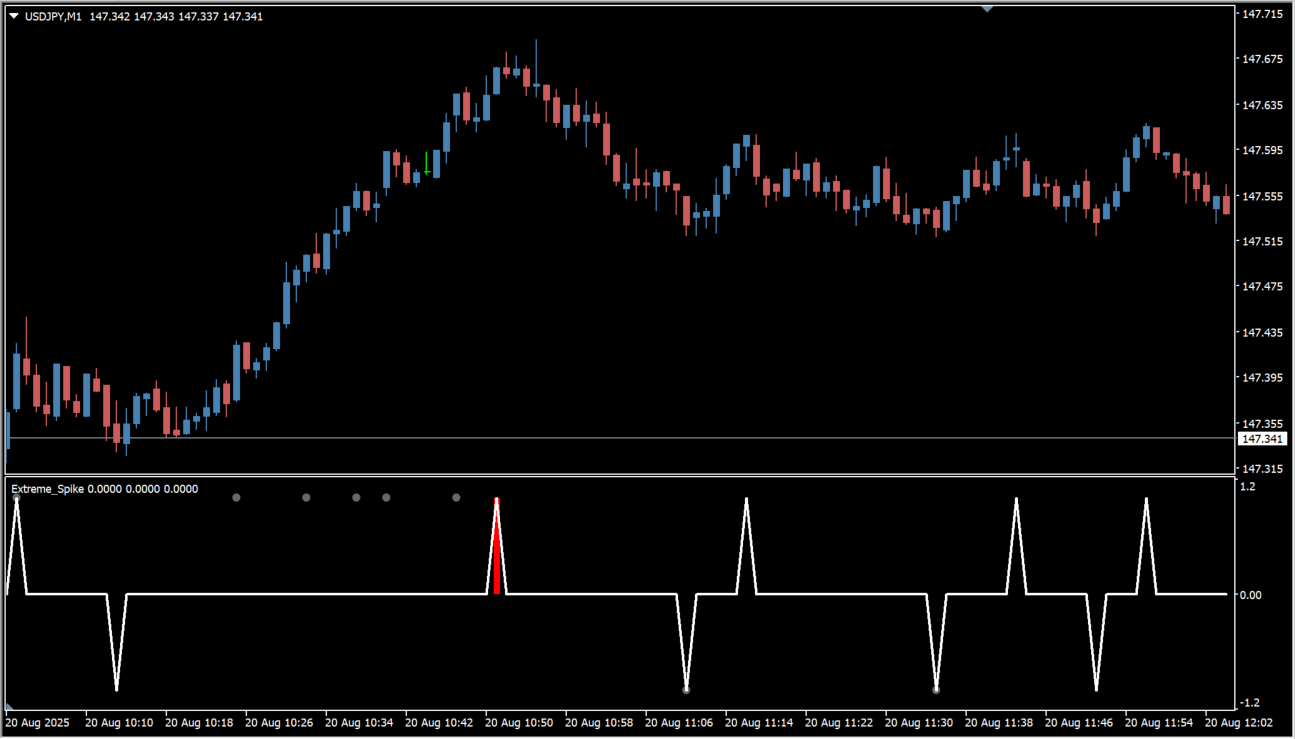Click the 147.395 price scale label
1295x739 pixels.
tap(1262, 379)
